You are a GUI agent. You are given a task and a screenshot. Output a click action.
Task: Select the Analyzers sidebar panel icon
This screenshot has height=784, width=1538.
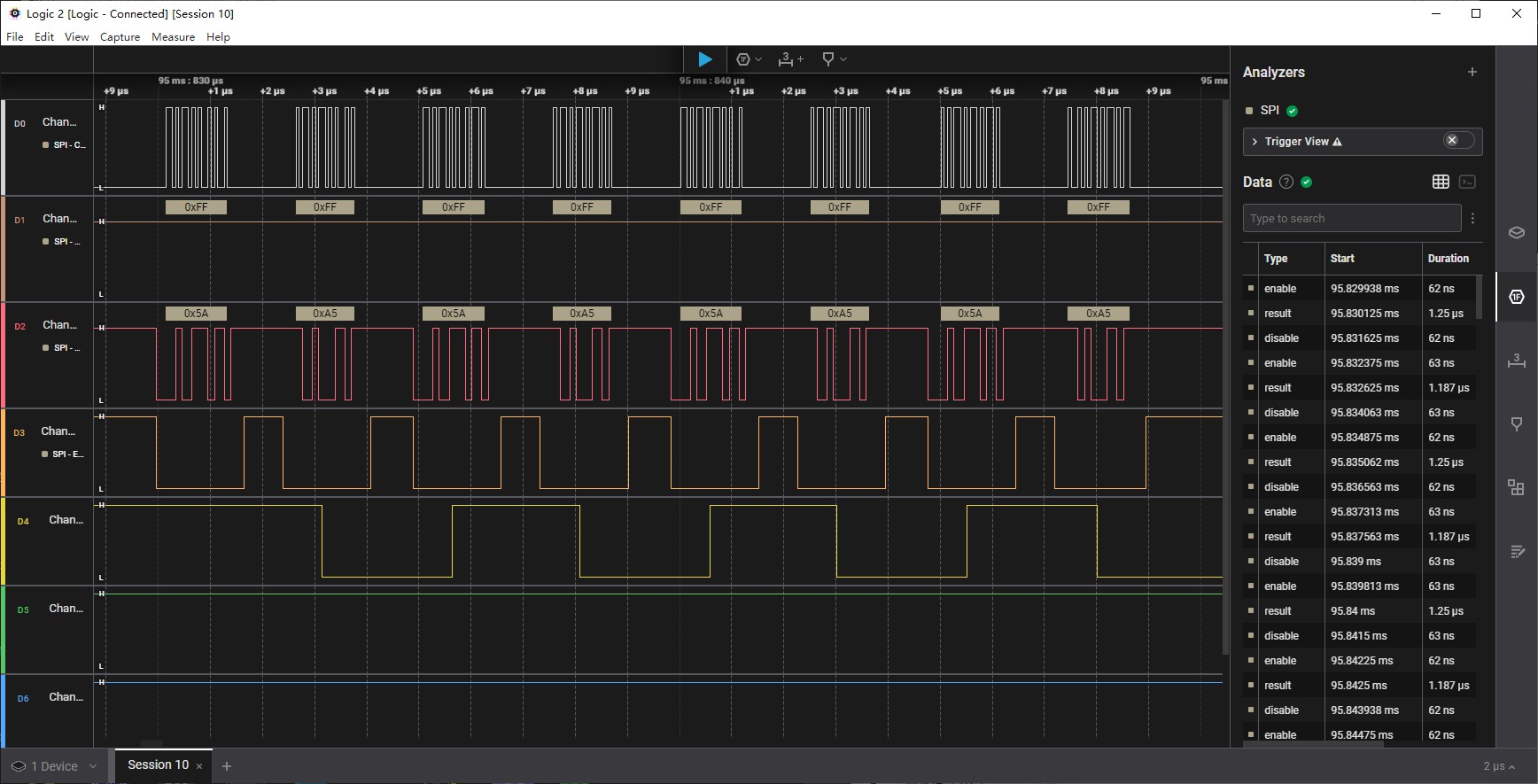tap(1517, 297)
